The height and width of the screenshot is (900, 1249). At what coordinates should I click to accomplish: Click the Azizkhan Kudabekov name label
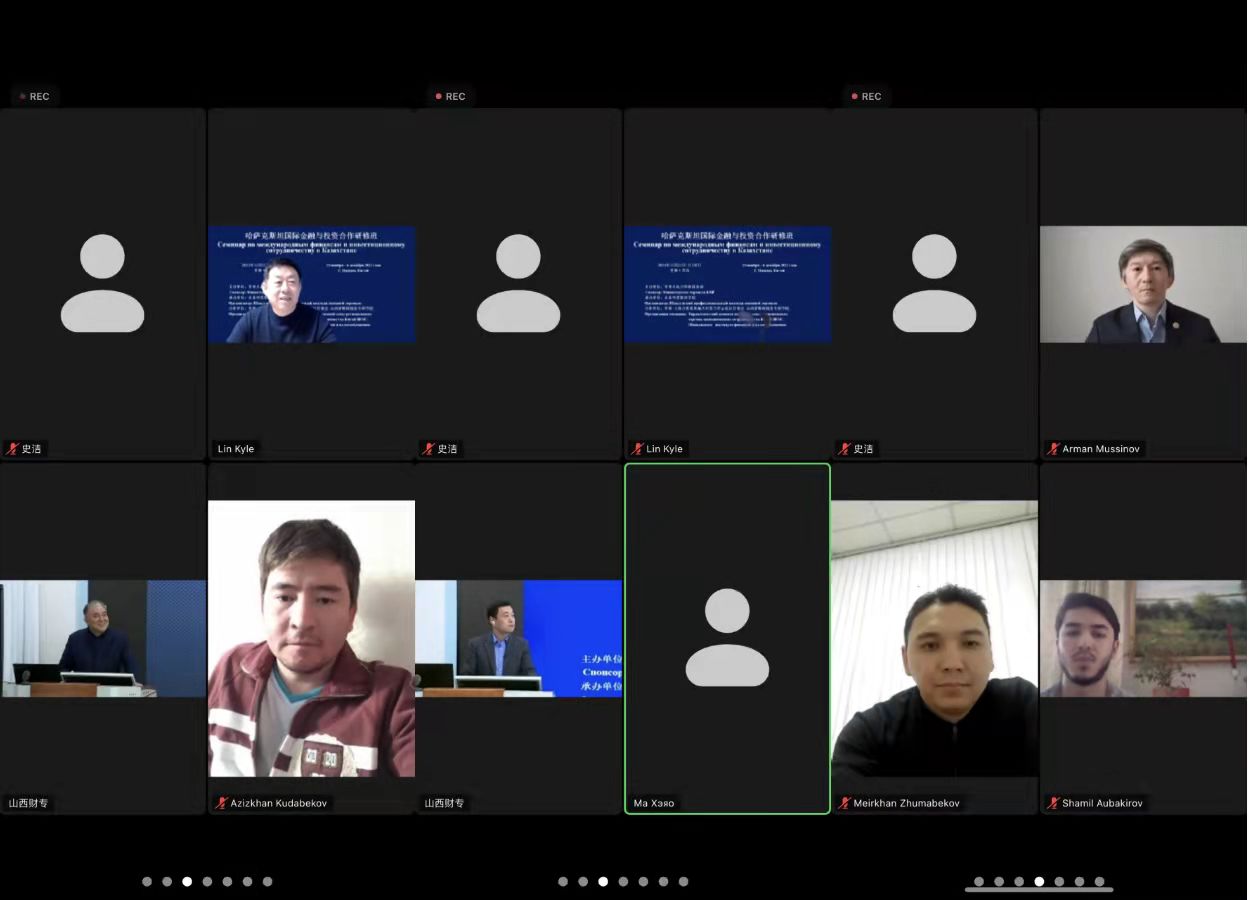[x=278, y=803]
